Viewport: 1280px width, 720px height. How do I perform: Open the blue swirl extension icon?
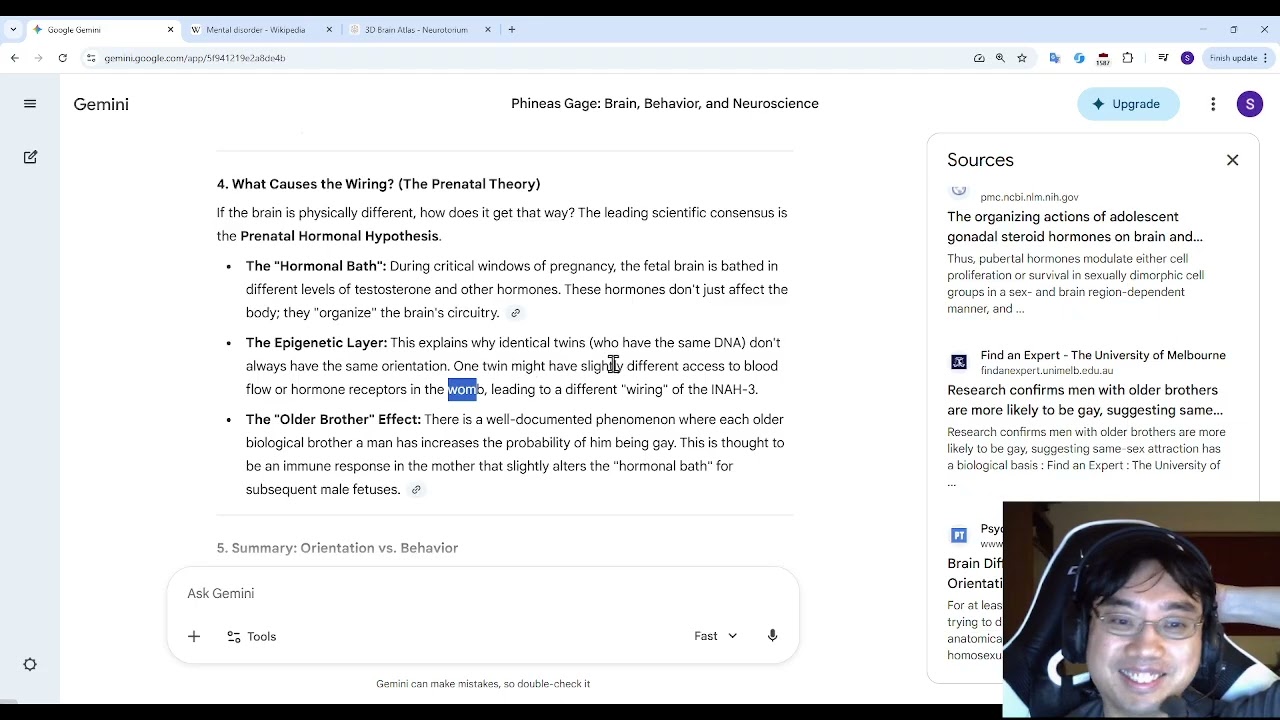click(x=1079, y=58)
